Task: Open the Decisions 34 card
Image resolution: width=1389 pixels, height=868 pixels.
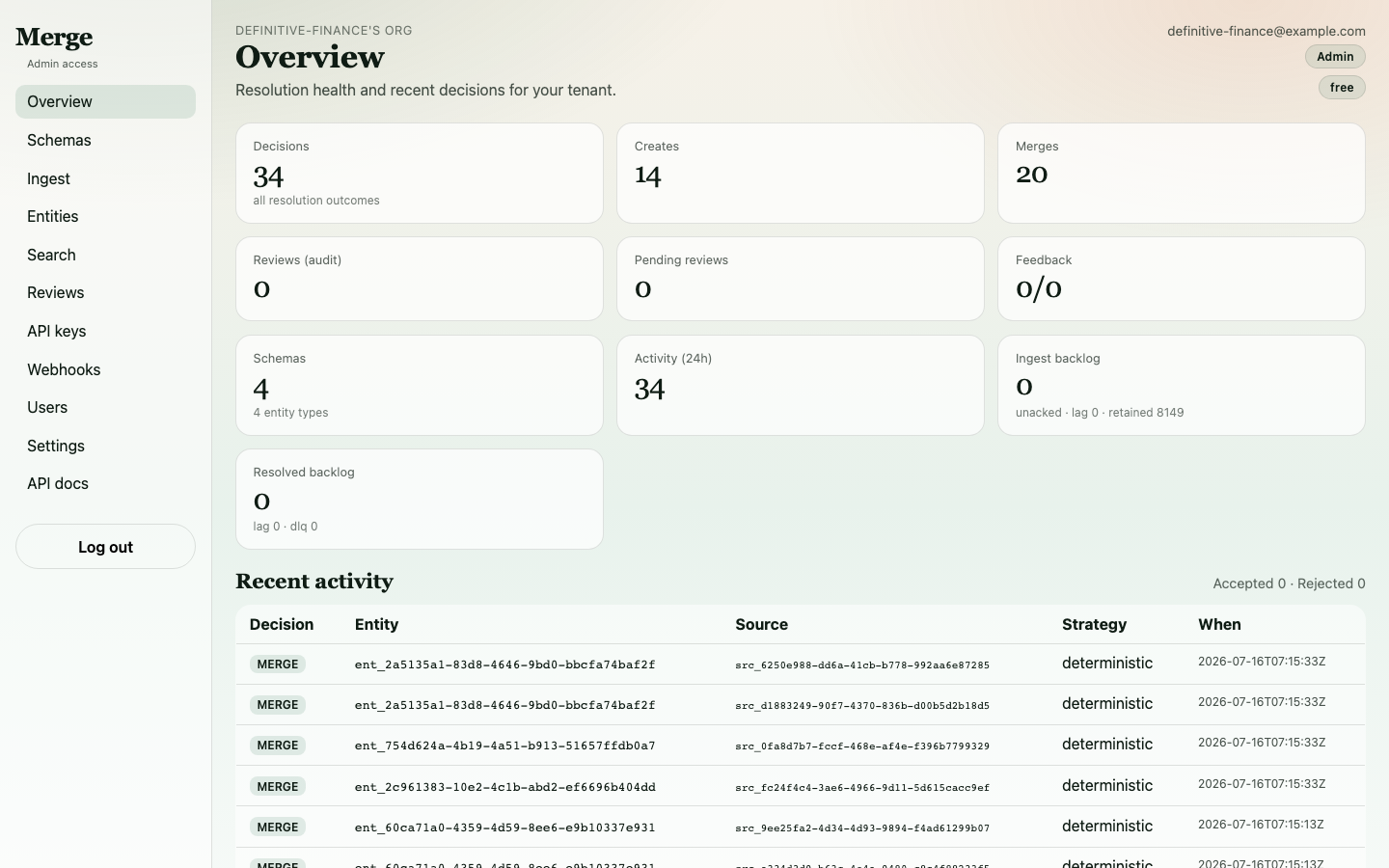Action: tap(420, 174)
